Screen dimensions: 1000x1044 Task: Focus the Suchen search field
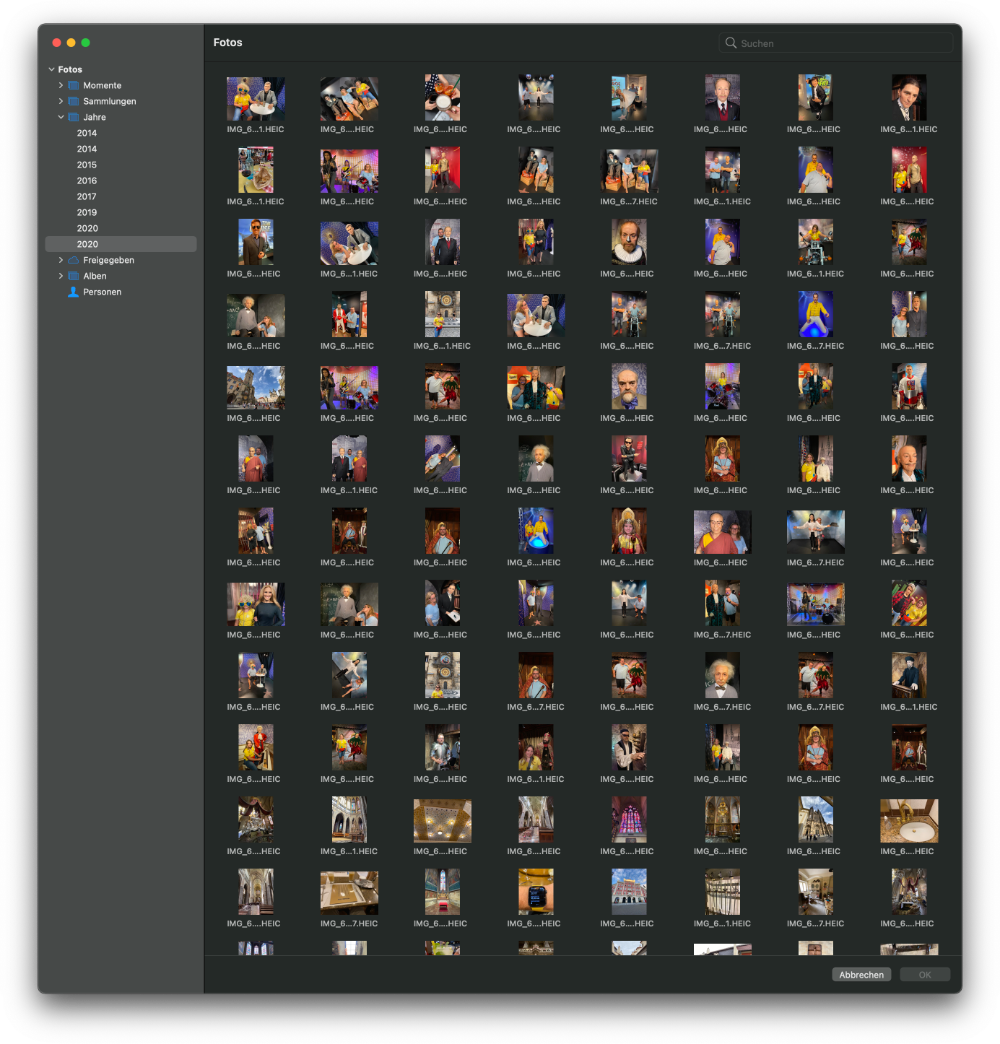point(840,44)
